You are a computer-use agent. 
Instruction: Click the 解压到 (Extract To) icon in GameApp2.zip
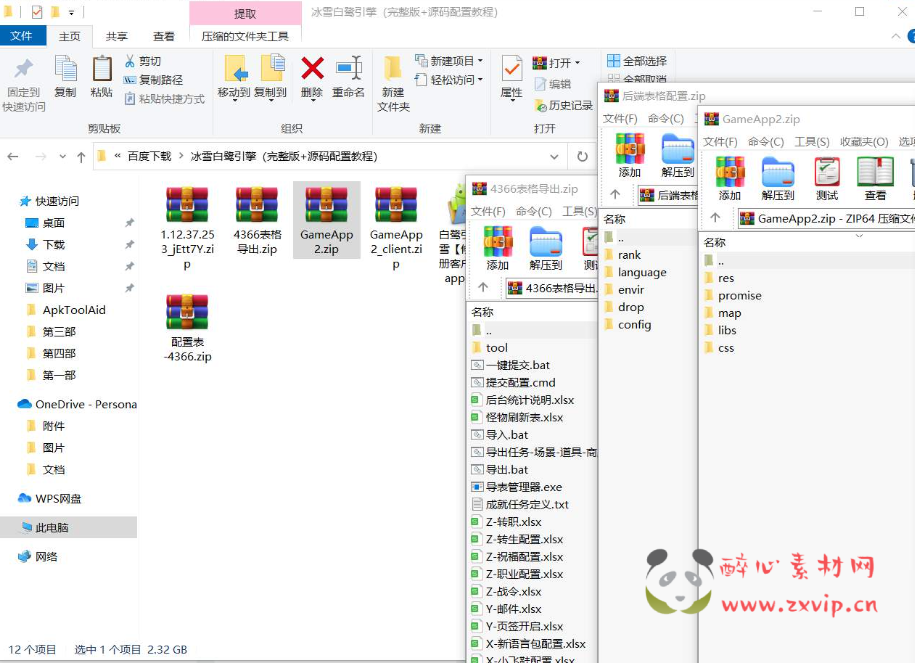779,172
